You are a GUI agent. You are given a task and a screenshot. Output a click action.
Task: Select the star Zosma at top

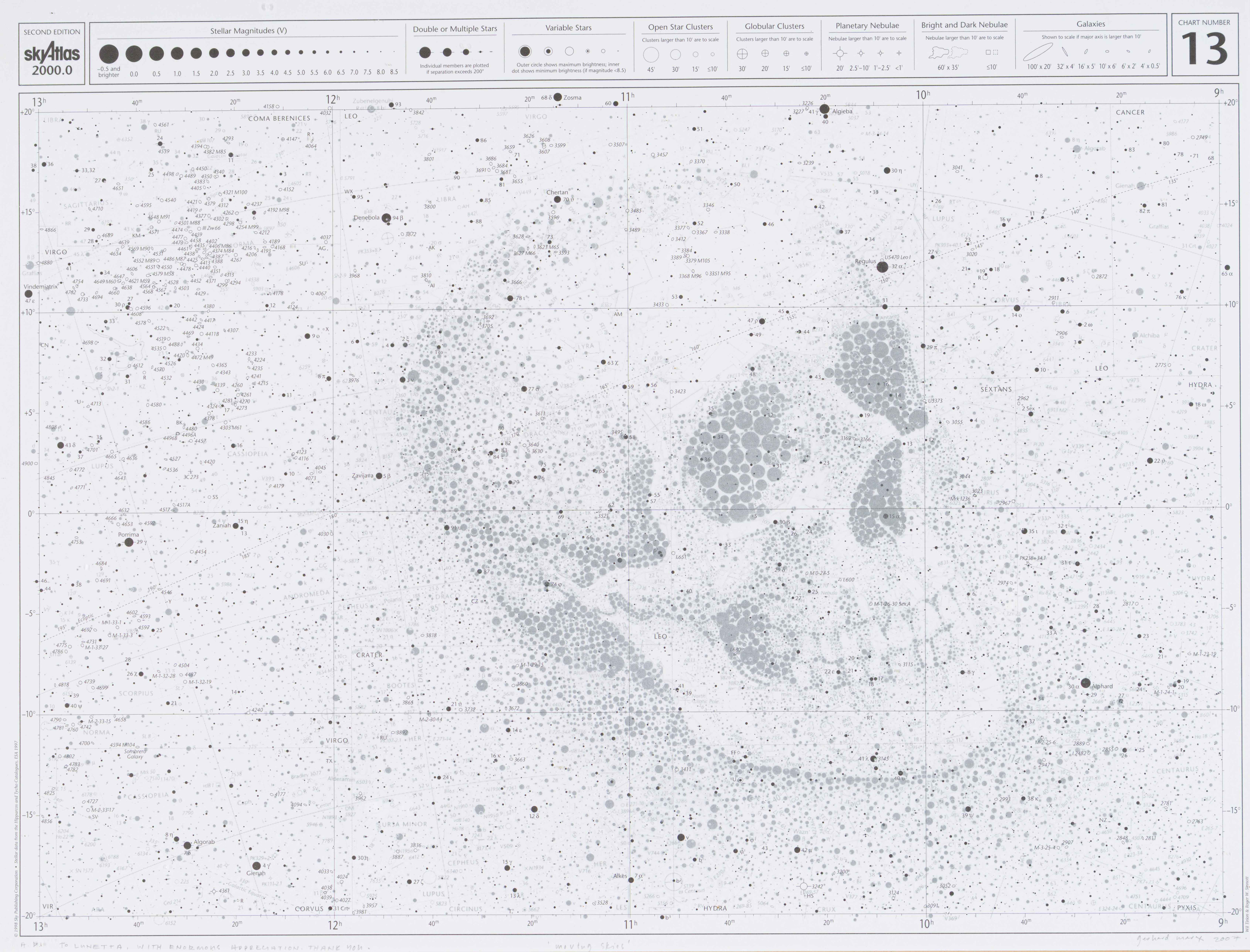pyautogui.click(x=558, y=97)
